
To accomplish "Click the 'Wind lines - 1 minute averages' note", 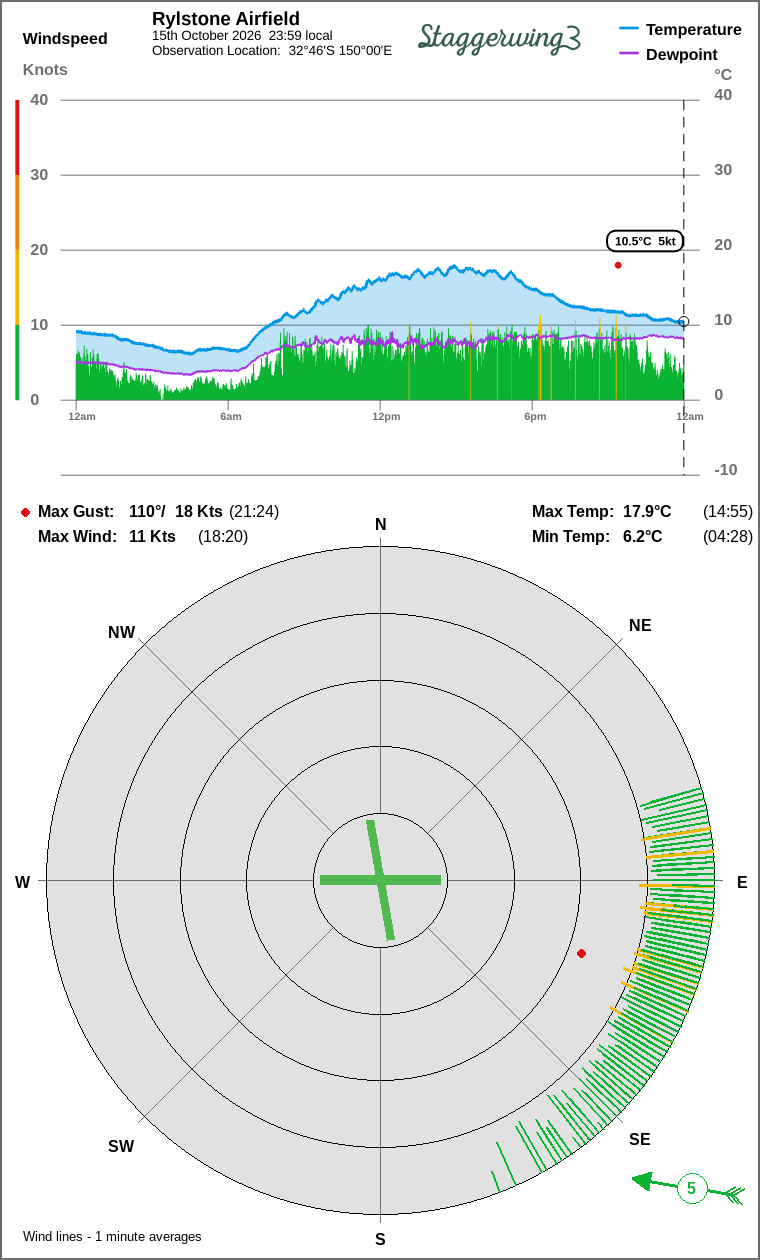I will [x=112, y=1236].
